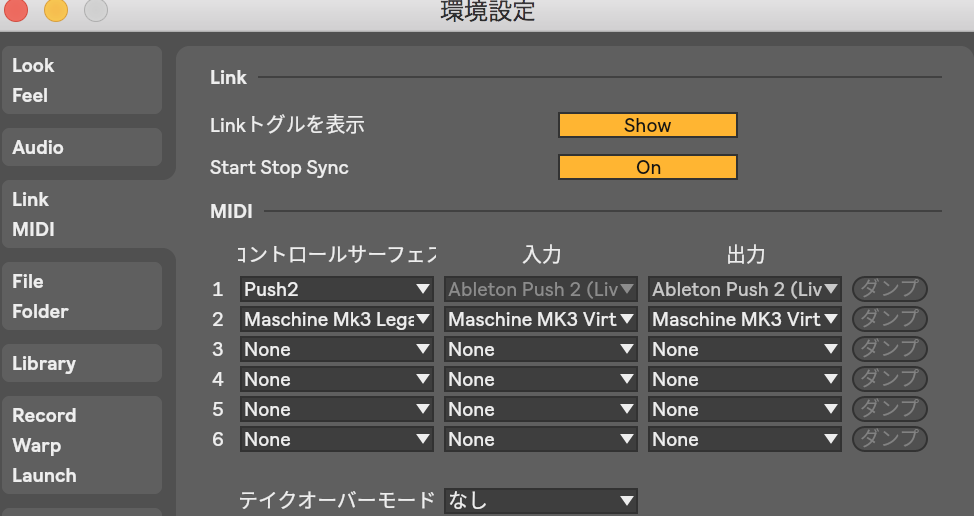This screenshot has width=974, height=516.
Task: Open the takeover mode なし dropdown
Action: [541, 500]
